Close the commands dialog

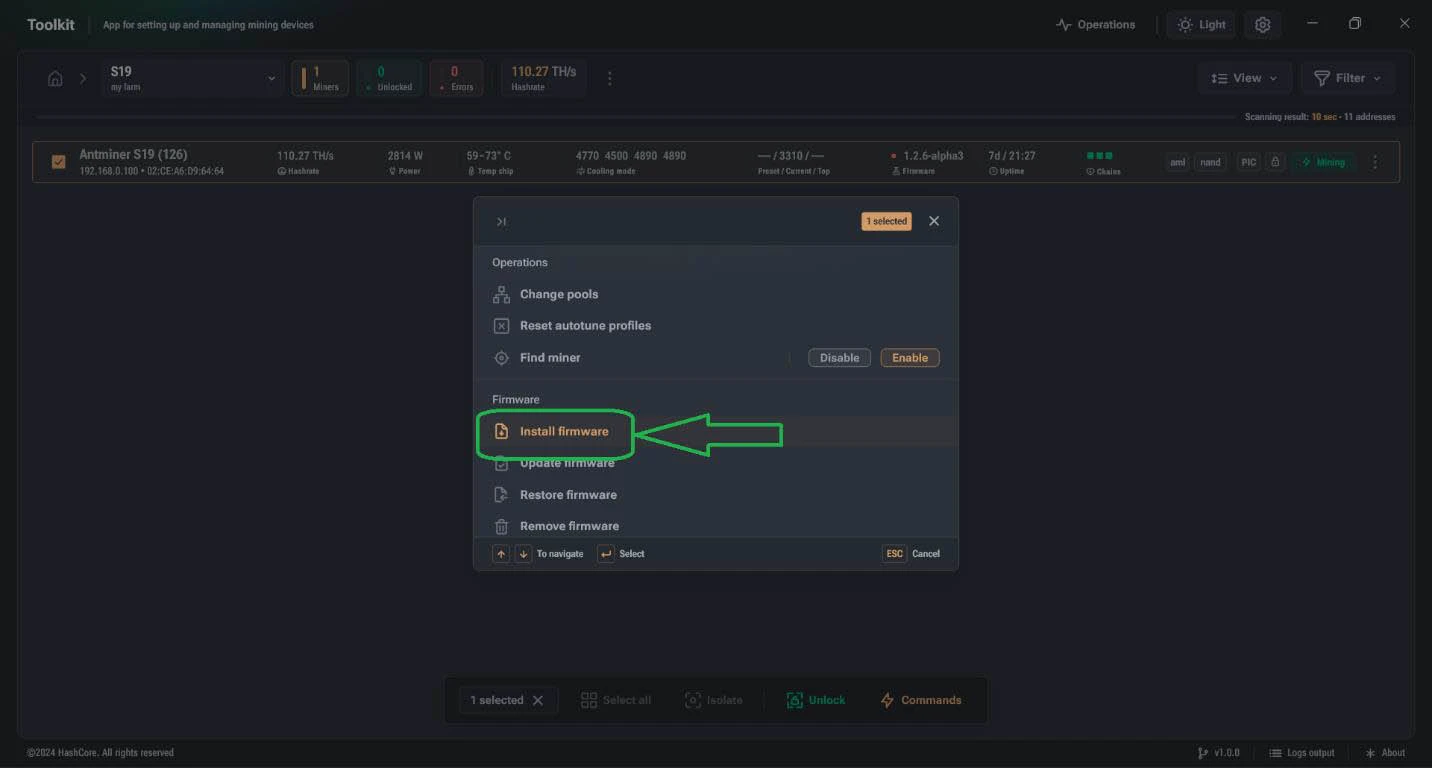point(934,221)
